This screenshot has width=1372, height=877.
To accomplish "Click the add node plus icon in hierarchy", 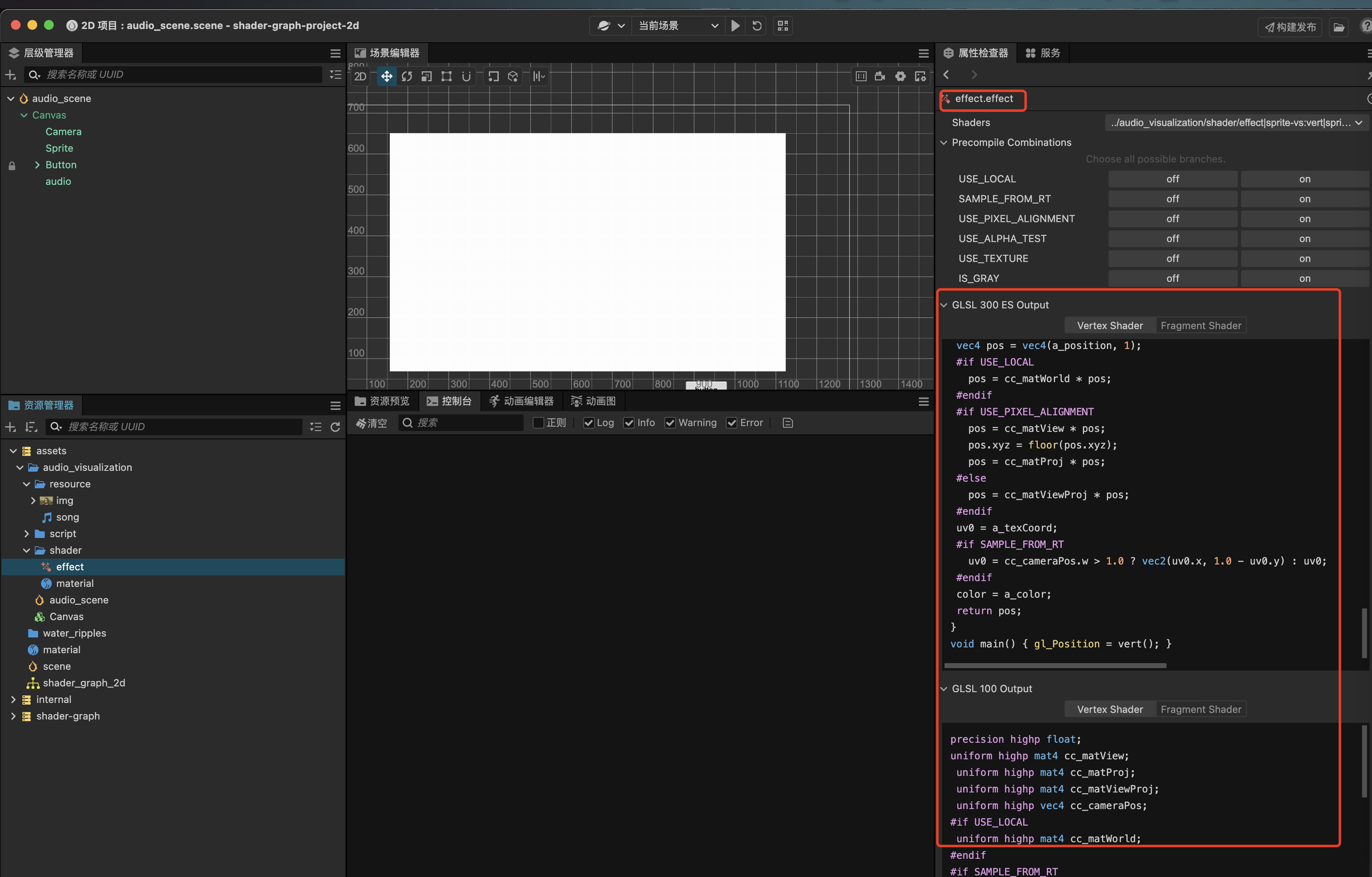I will coord(11,75).
